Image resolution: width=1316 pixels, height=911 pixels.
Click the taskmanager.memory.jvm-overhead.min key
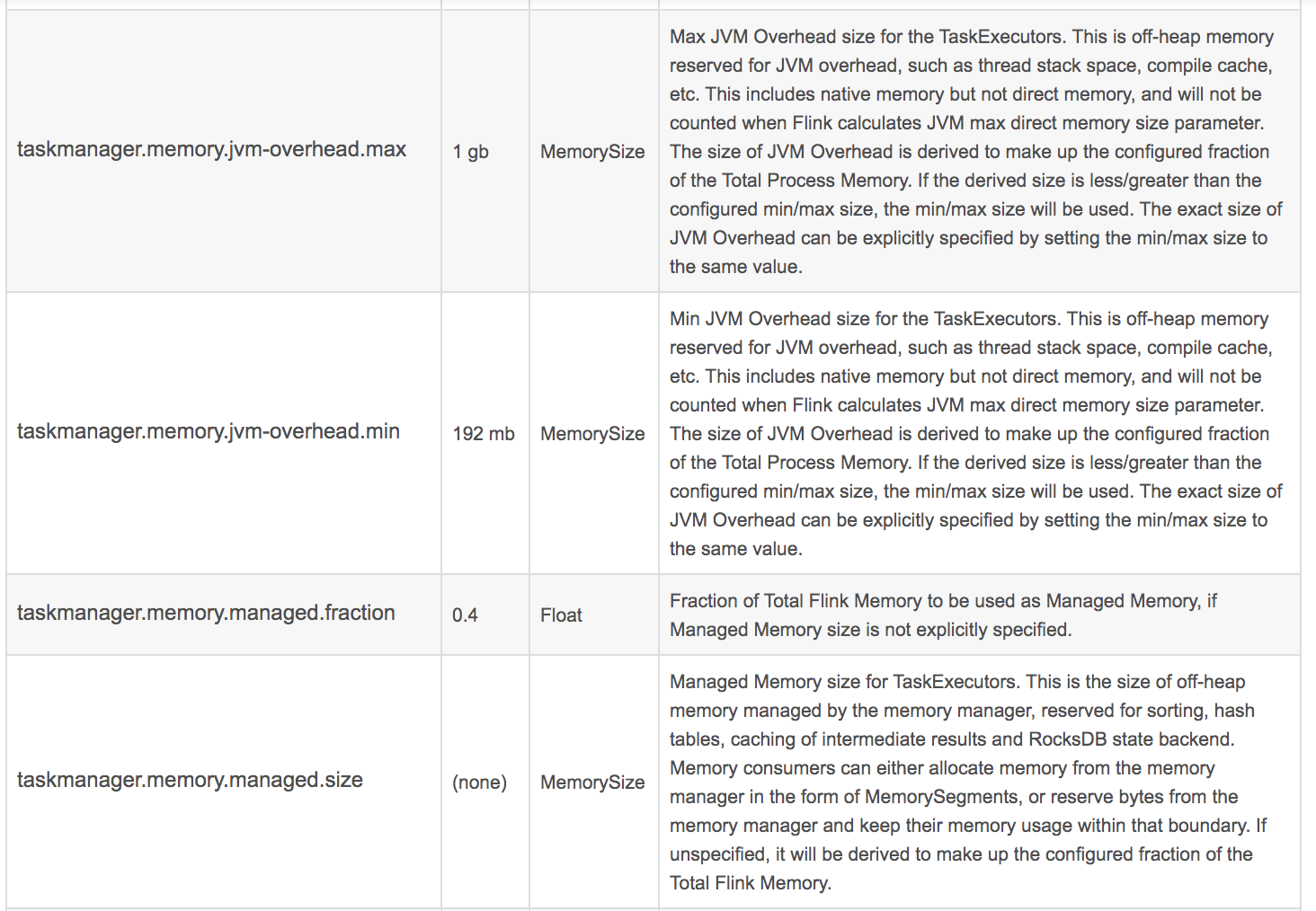point(209,431)
